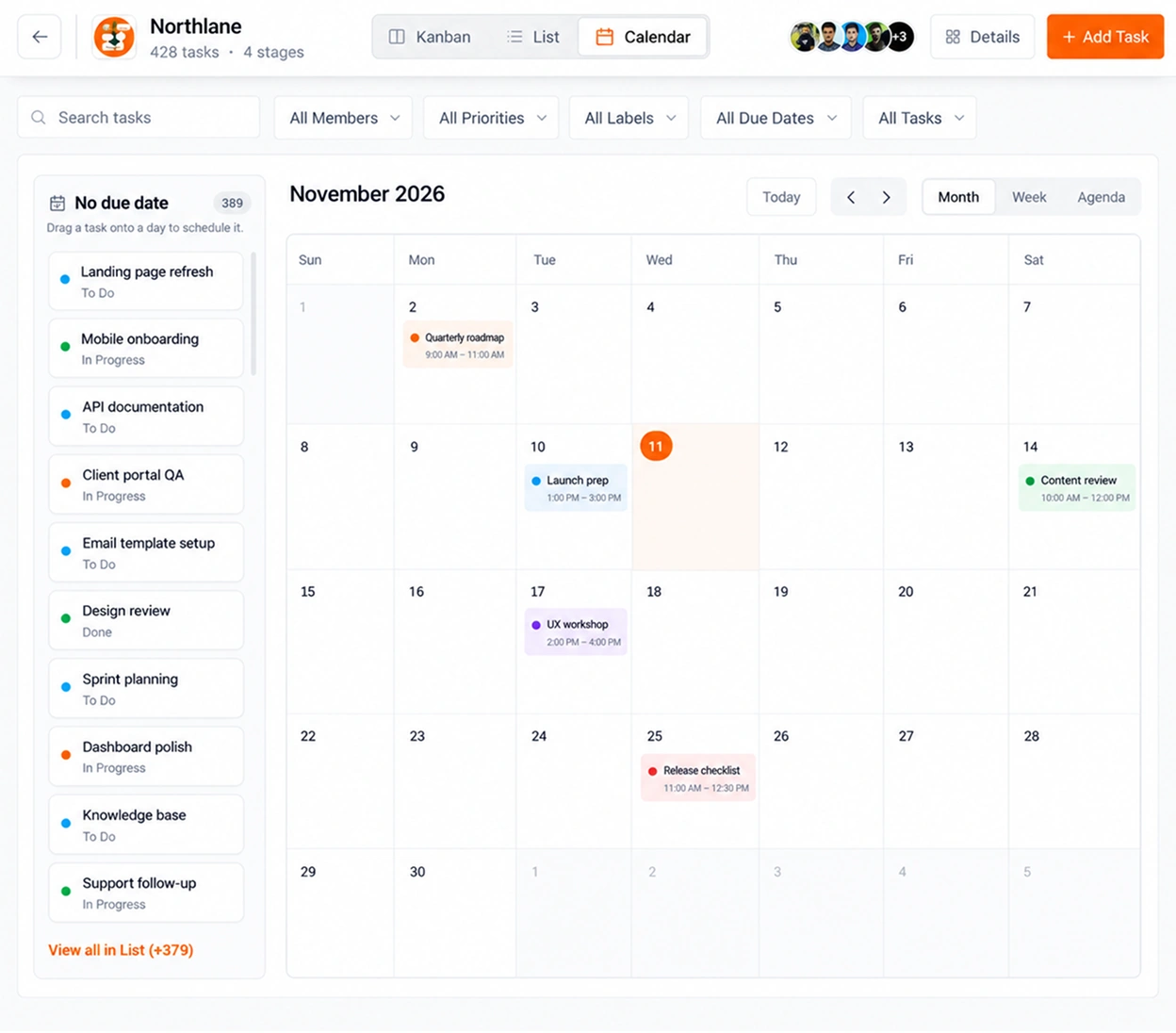Open the Sprint planning task
The width and height of the screenshot is (1176, 1033).
click(146, 689)
